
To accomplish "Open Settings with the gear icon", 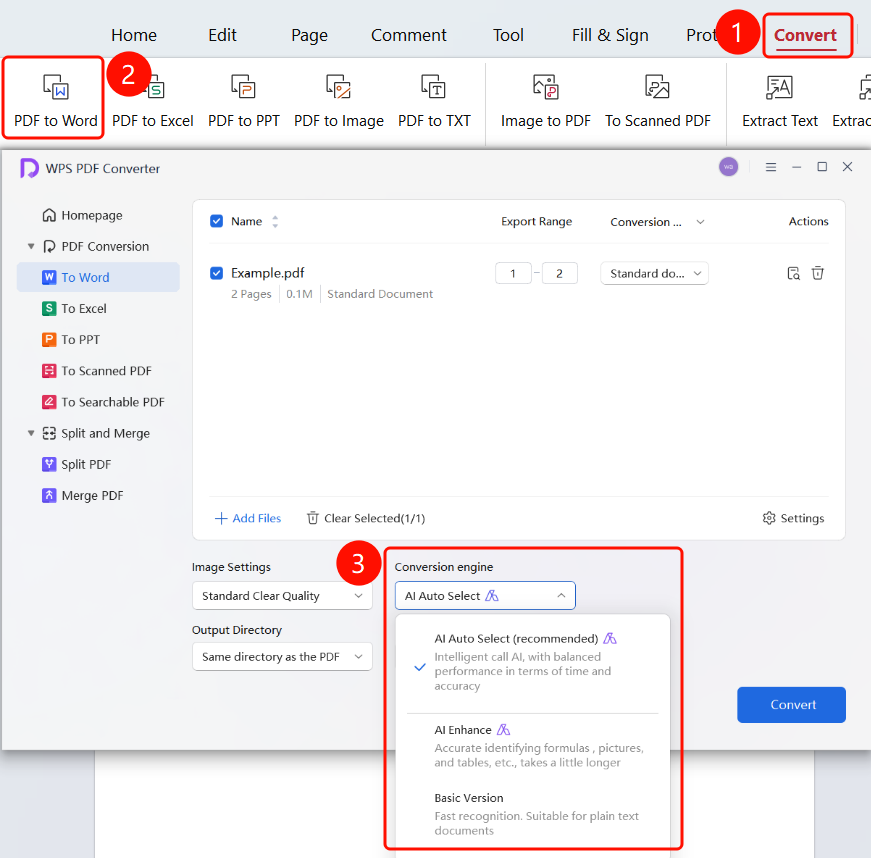I will click(x=793, y=518).
